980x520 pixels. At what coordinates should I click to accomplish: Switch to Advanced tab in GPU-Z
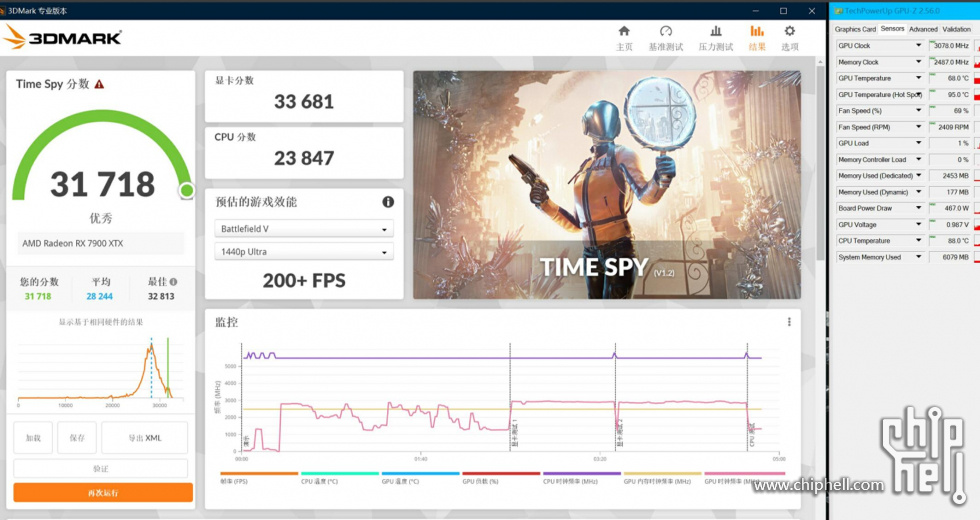[x=923, y=29]
